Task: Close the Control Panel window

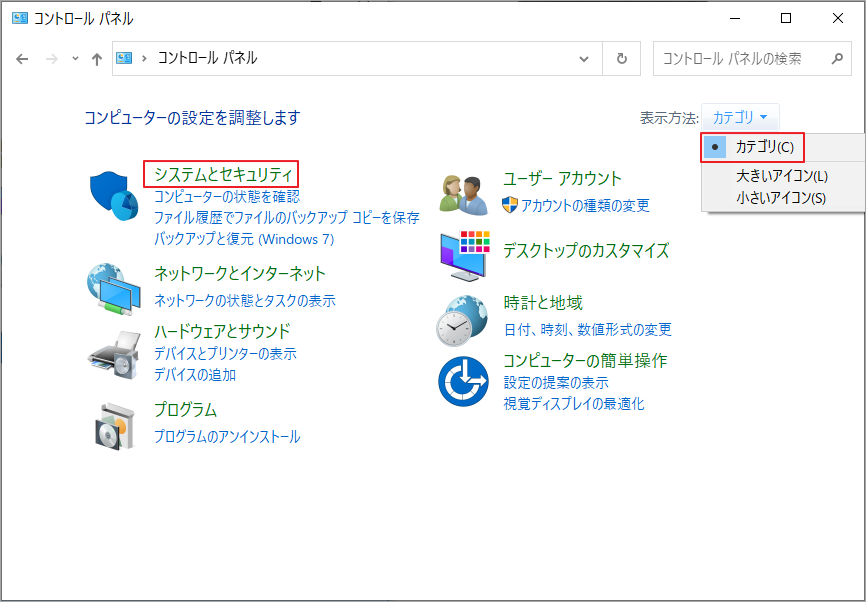Action: tap(837, 18)
